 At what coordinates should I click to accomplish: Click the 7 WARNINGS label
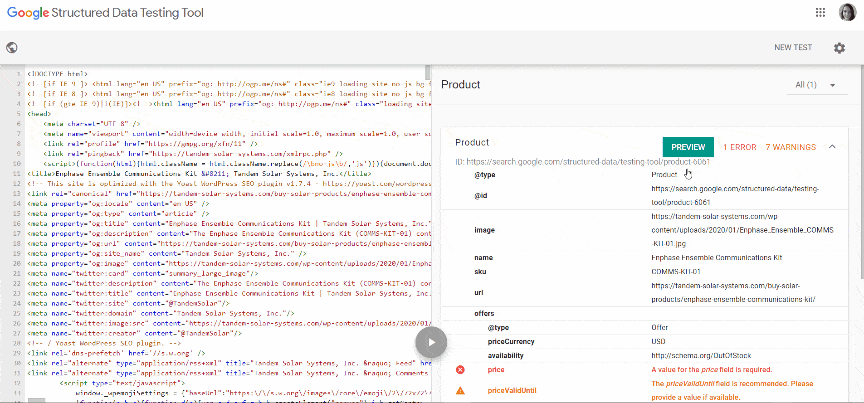[791, 147]
